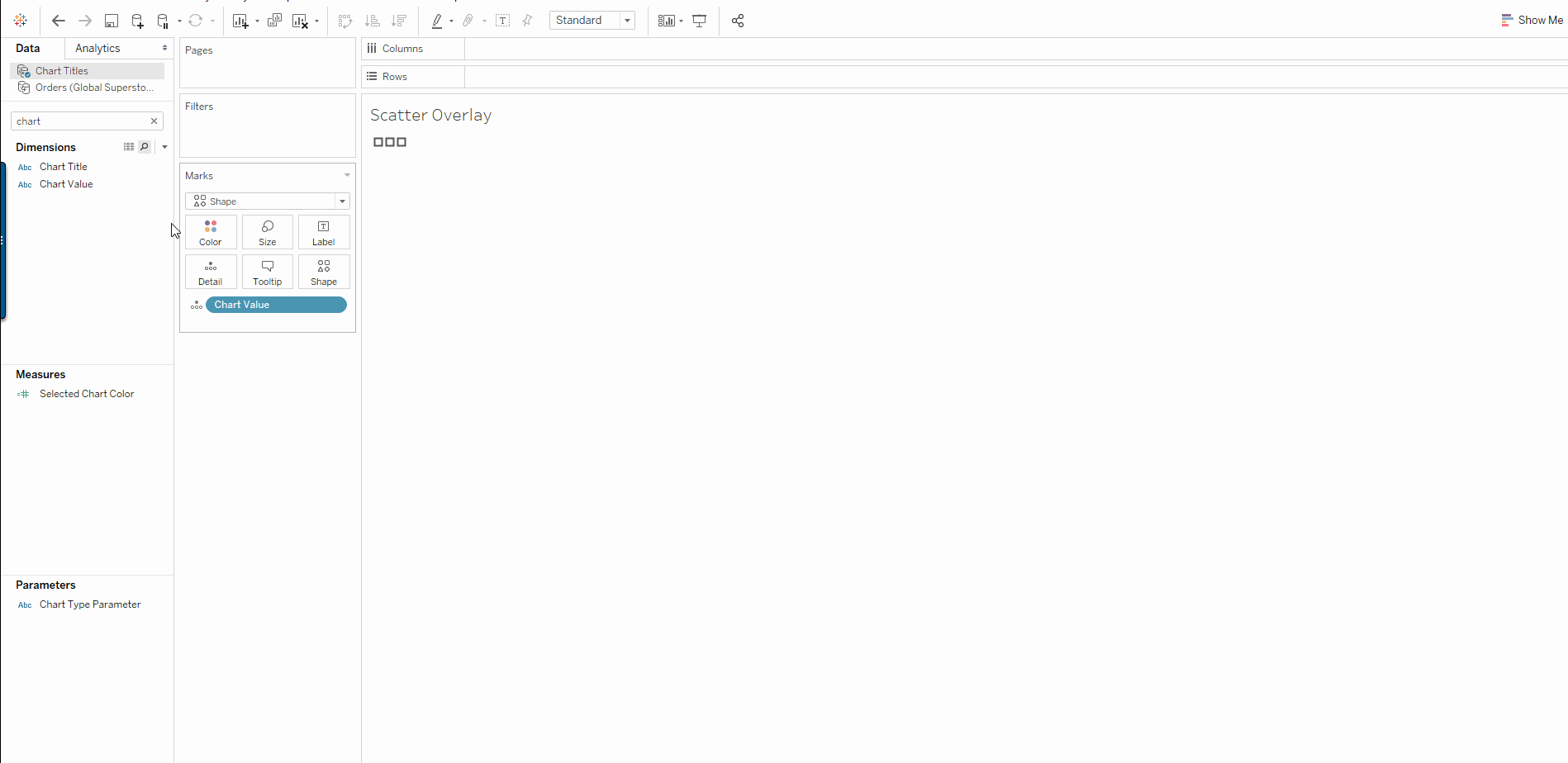Click the Show/Hide cards toolbar icon
Screen dimensions: 1568x763
point(666,21)
